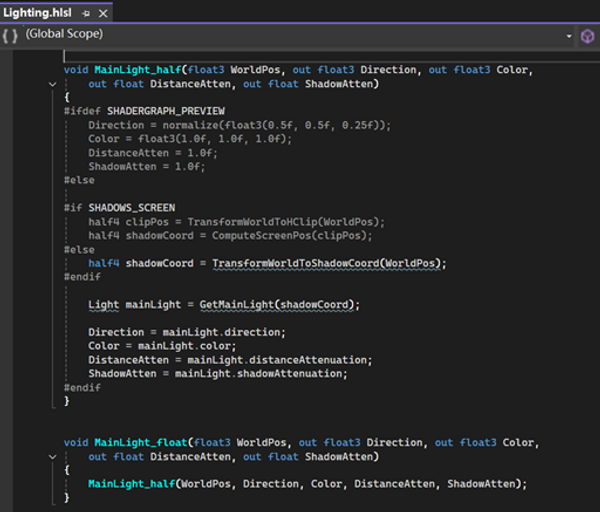The height and width of the screenshot is (512, 600).
Task: Click the ComputeScreenPos(clipPos) line
Action: click(x=230, y=235)
